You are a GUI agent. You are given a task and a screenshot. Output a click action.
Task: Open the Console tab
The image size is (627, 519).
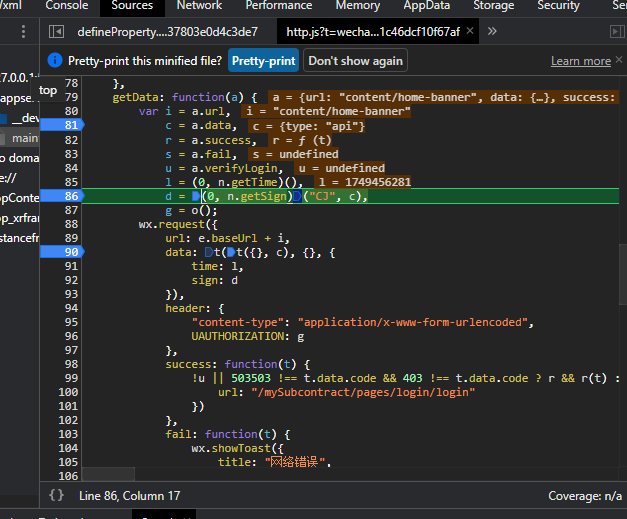click(x=67, y=6)
